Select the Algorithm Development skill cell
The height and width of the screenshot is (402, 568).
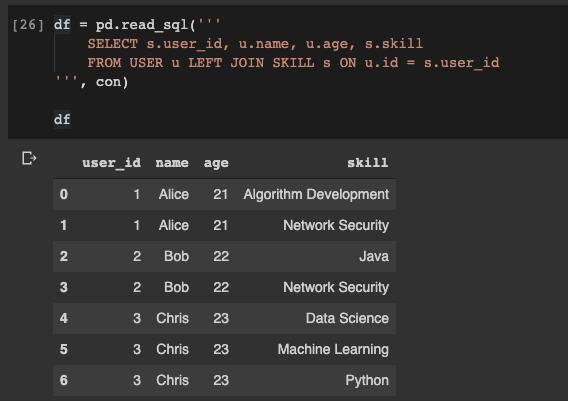[316, 194]
